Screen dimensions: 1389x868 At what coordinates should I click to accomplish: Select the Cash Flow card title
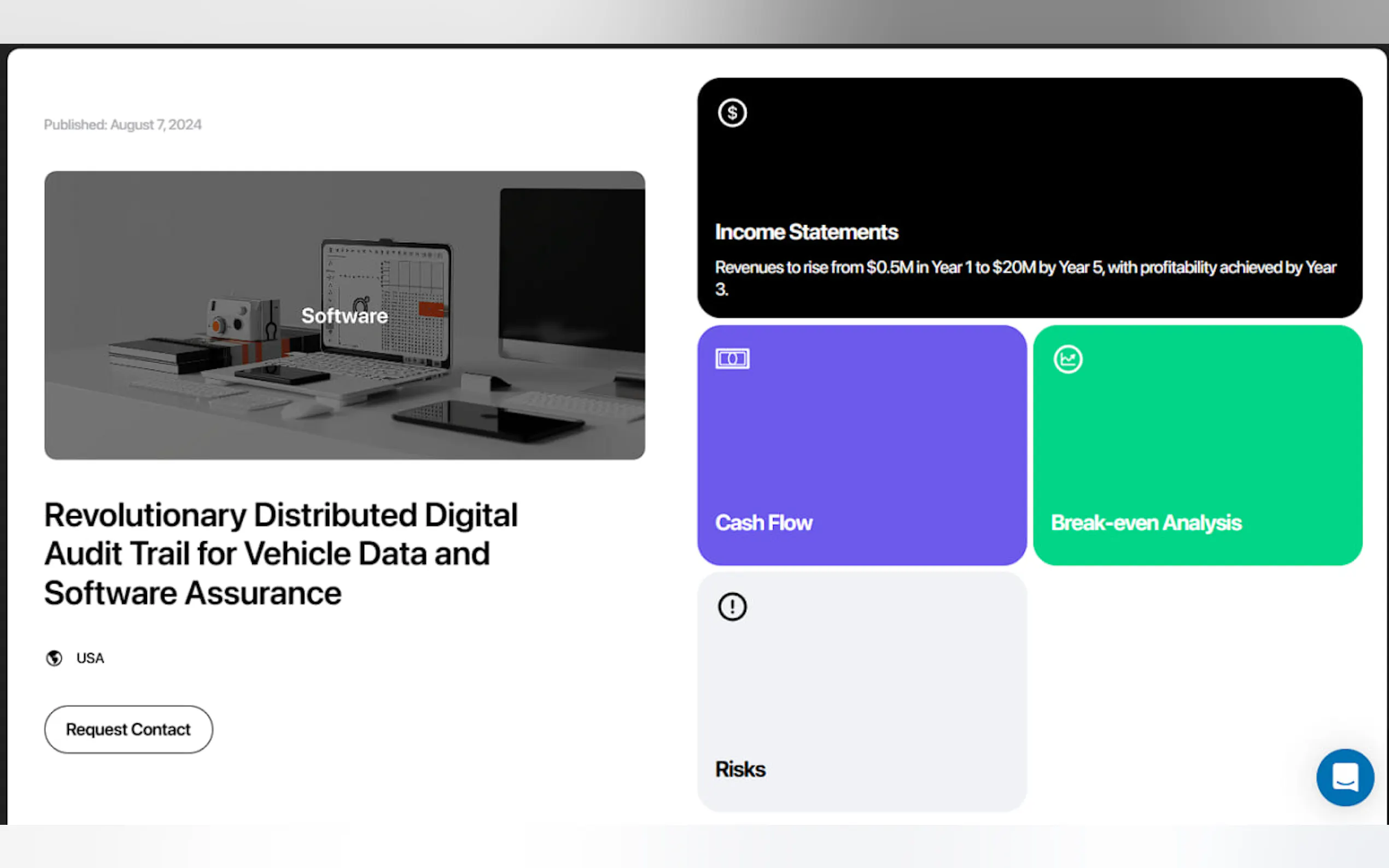click(x=763, y=523)
